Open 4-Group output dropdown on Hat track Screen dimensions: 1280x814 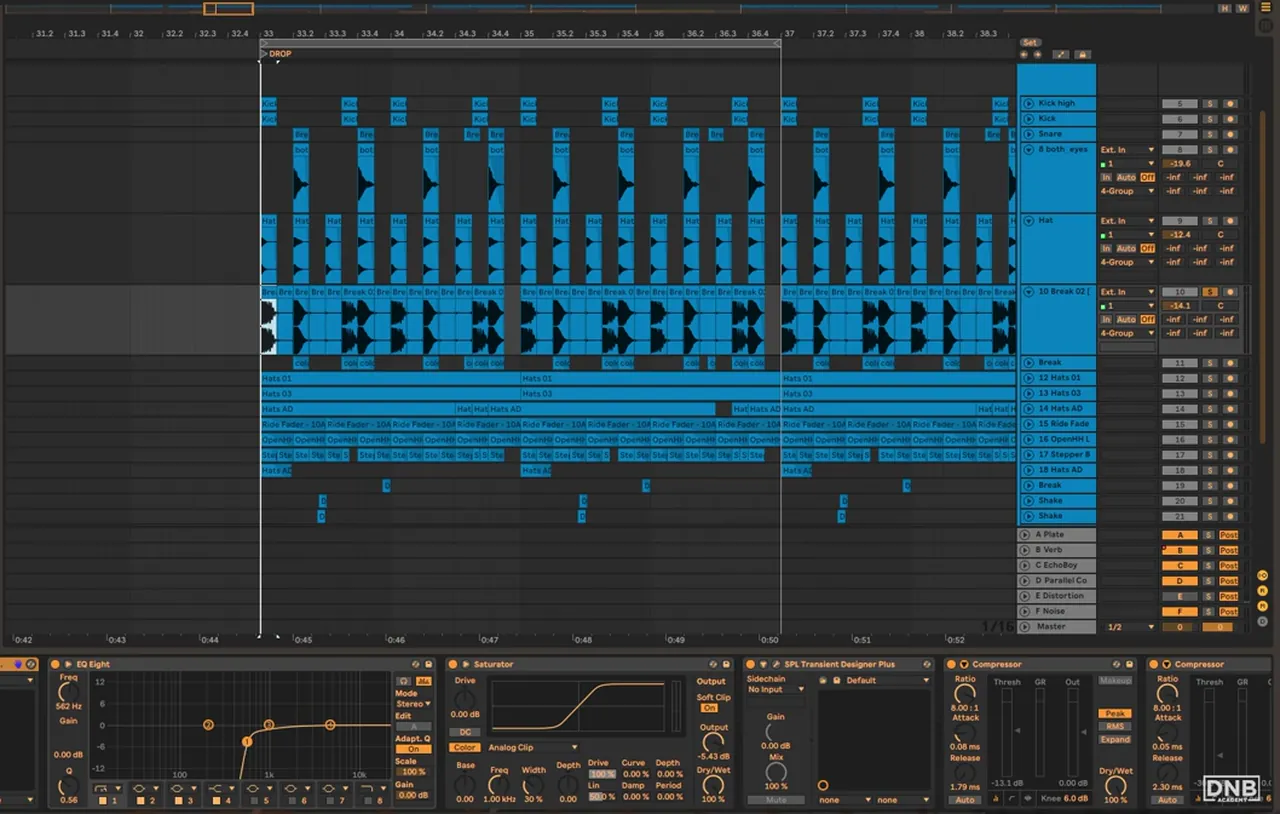[1127, 262]
